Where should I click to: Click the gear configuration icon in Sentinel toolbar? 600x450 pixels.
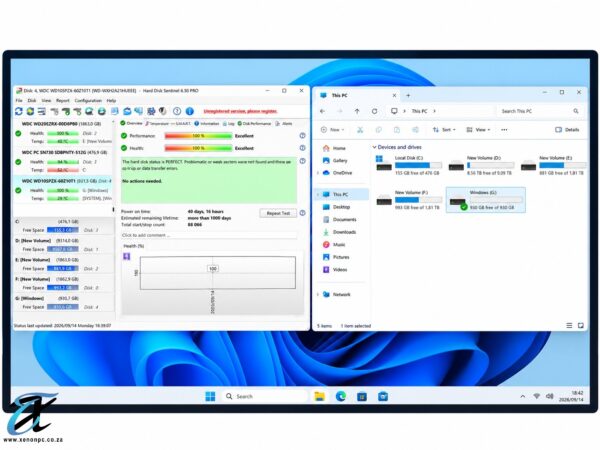(x=151, y=111)
